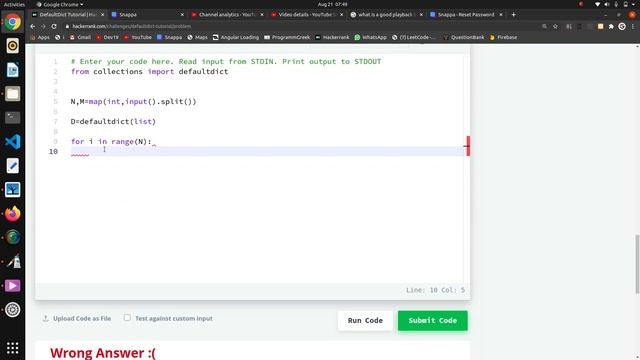Click the Run Code button

point(365,320)
